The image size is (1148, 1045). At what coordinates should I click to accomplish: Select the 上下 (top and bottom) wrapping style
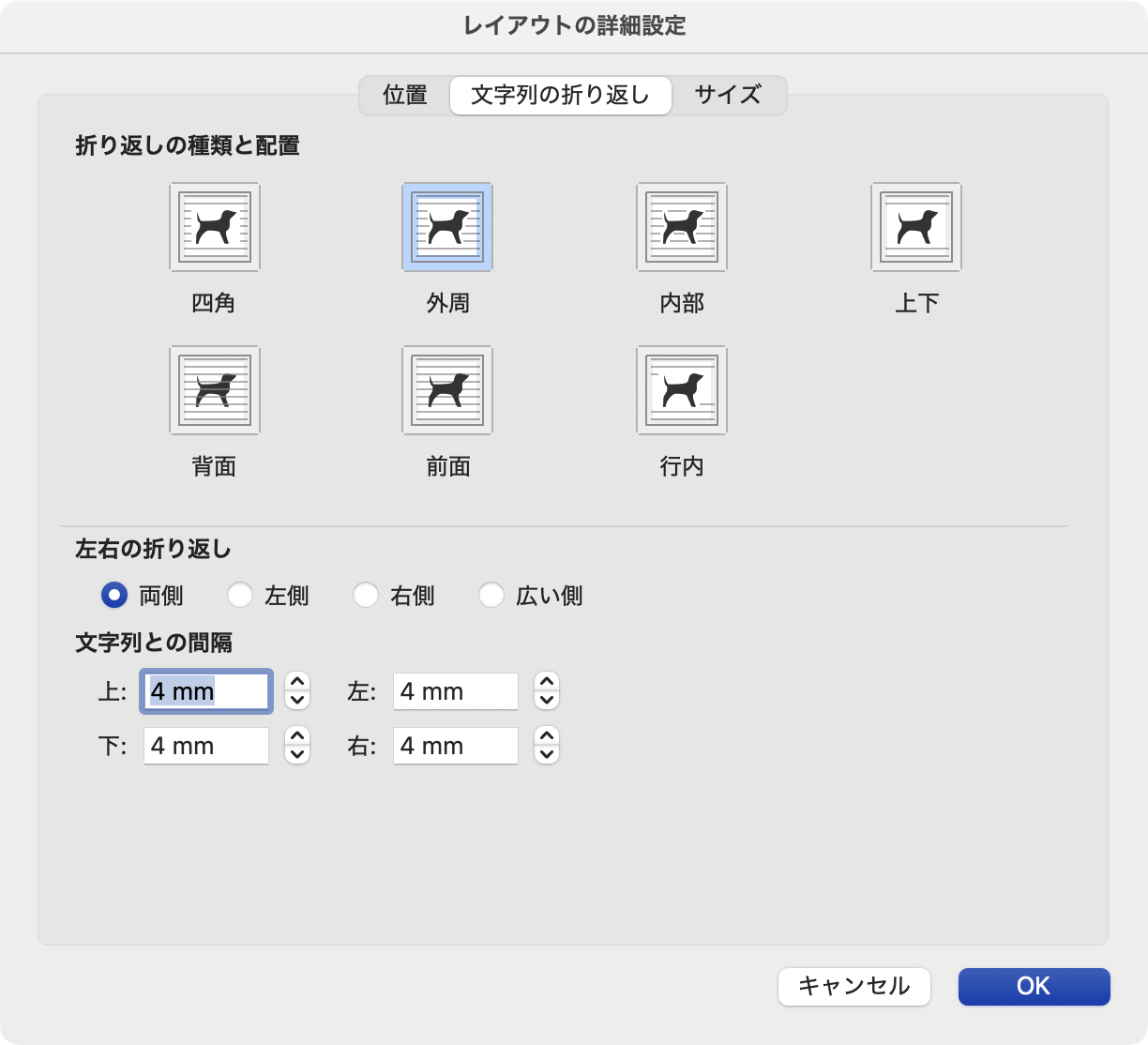pyautogui.click(x=916, y=226)
